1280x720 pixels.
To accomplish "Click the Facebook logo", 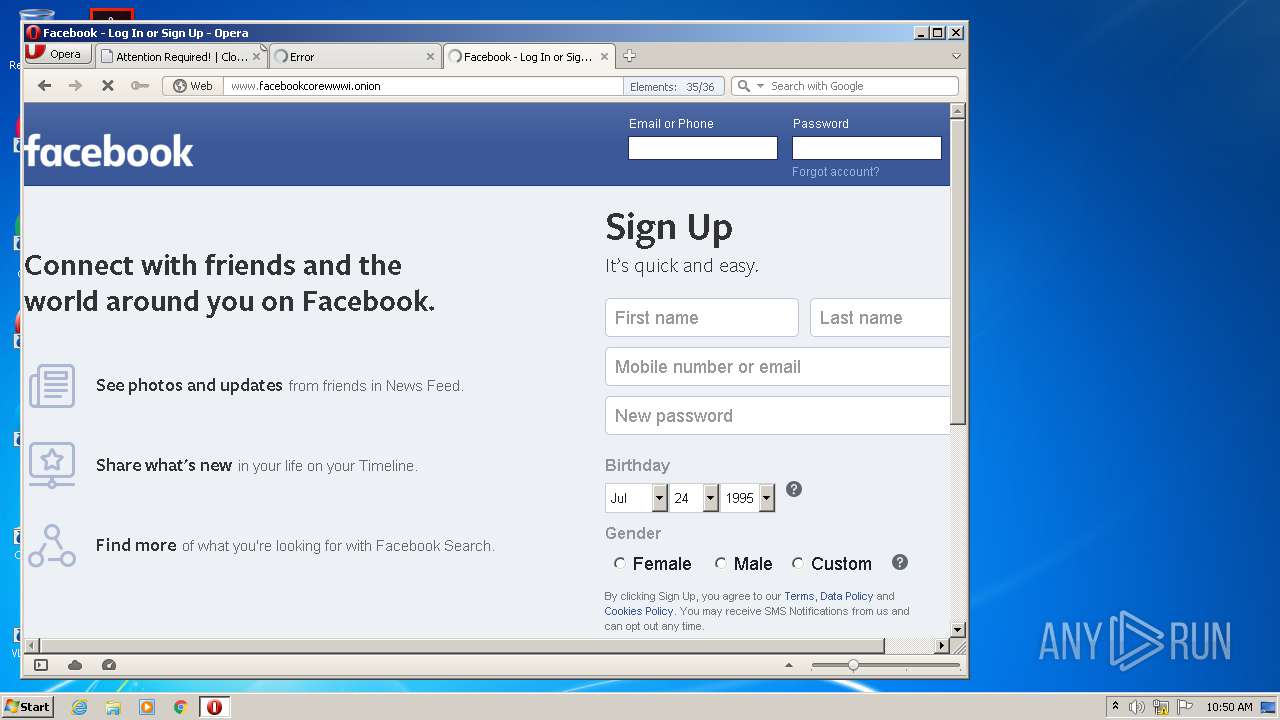I will pos(109,151).
